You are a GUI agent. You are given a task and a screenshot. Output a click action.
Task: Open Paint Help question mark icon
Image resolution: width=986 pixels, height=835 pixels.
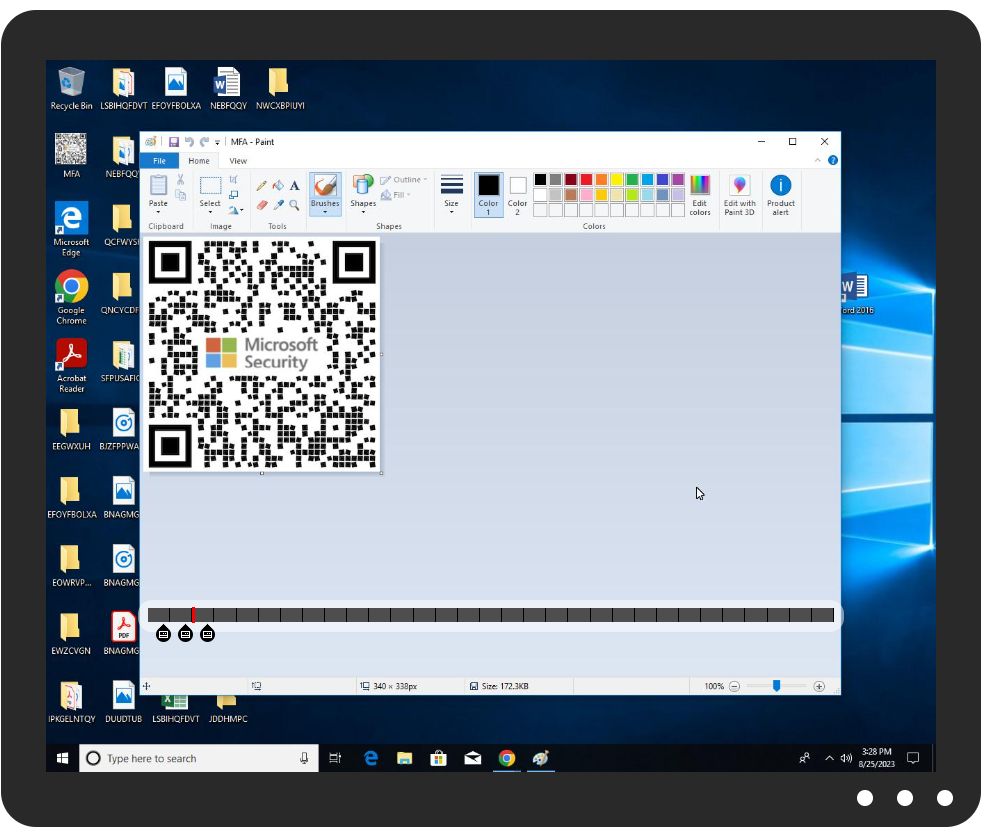pyautogui.click(x=833, y=161)
